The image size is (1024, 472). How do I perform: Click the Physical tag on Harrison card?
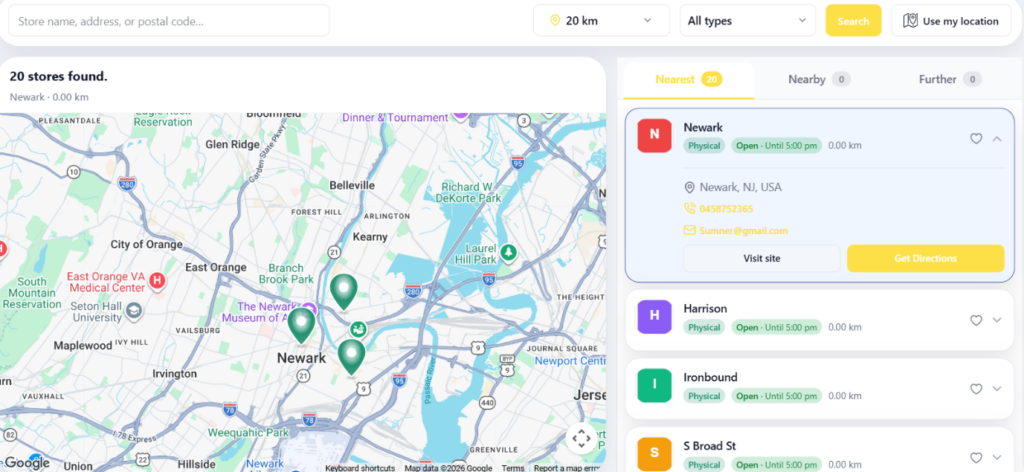(x=704, y=327)
